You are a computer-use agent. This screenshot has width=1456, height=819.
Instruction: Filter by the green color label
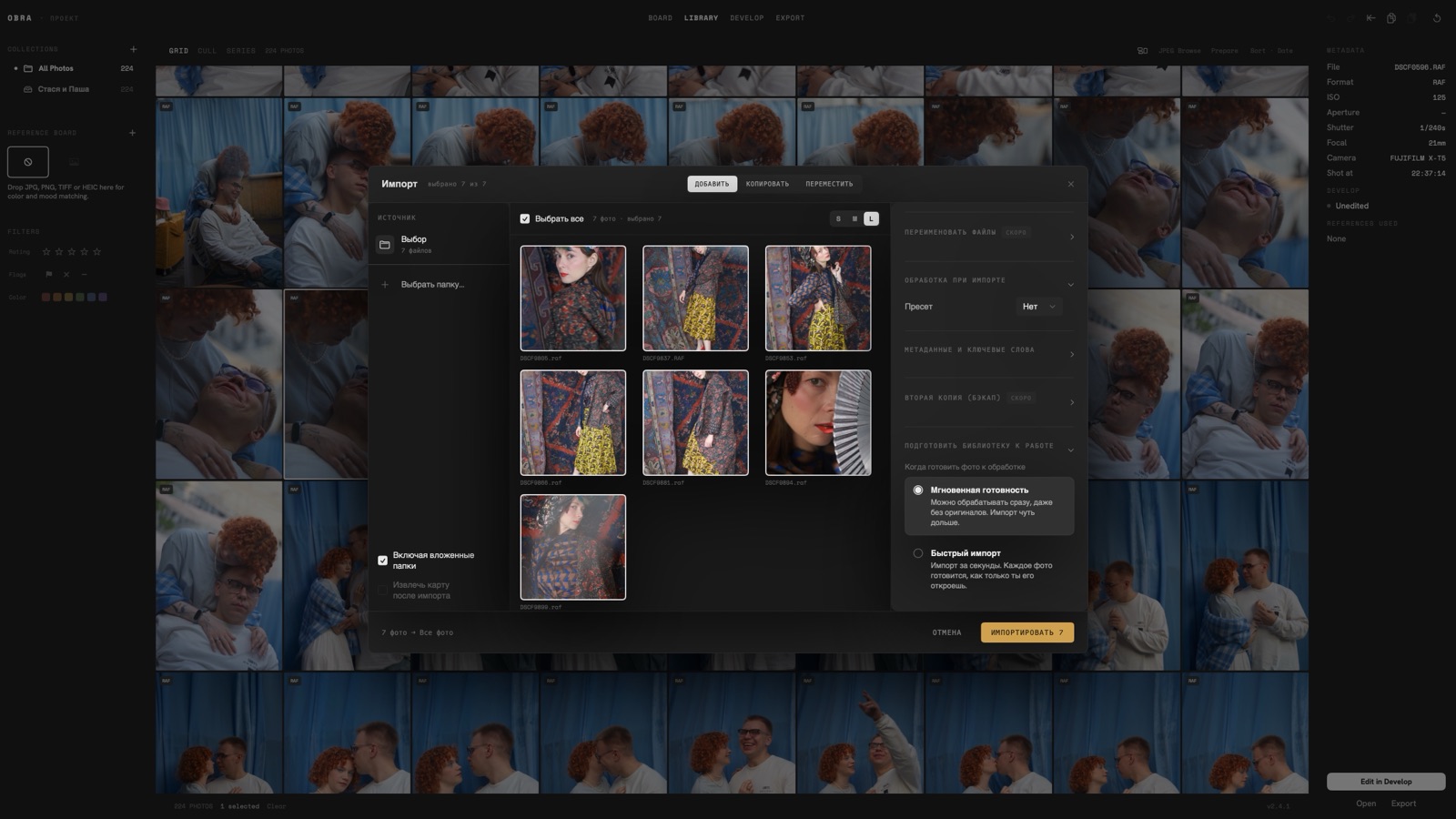tap(80, 297)
